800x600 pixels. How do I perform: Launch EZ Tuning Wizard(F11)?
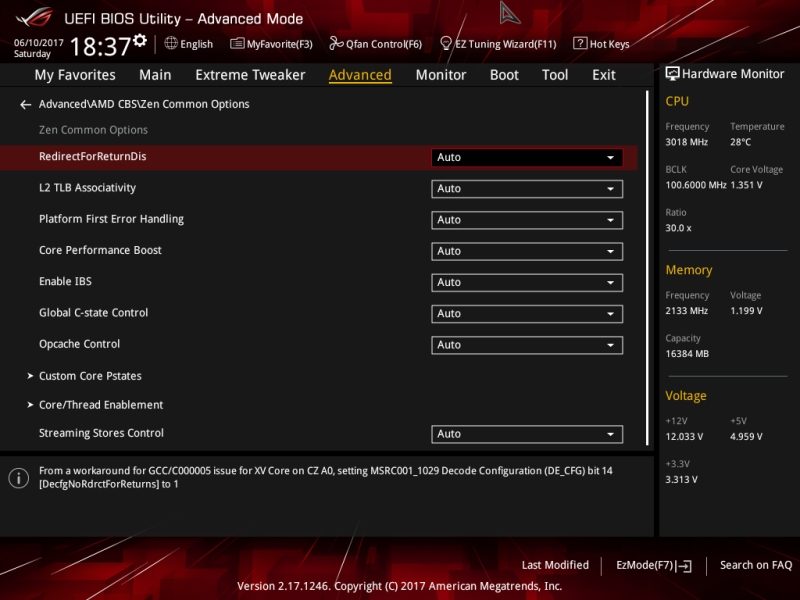[x=498, y=44]
